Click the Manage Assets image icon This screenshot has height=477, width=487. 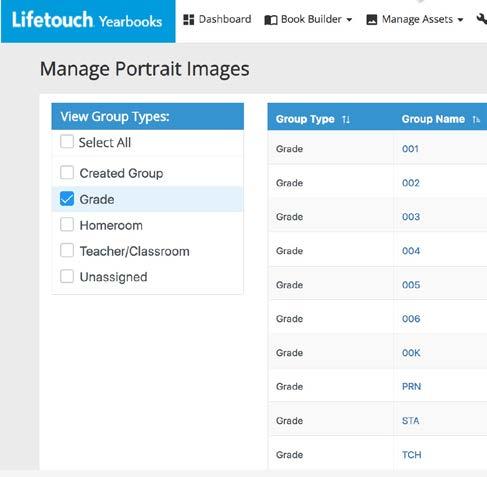point(372,20)
